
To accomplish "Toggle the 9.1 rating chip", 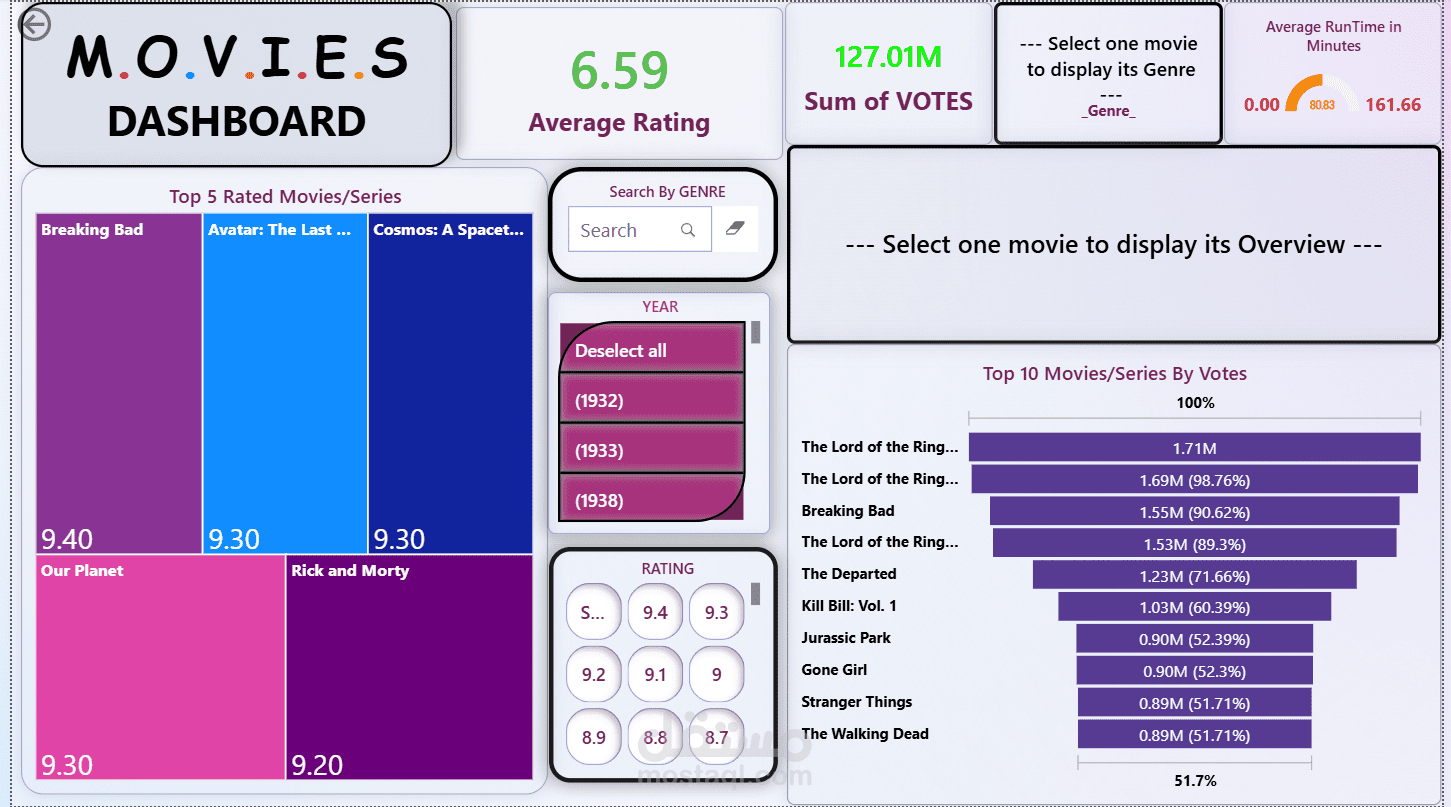I will coord(655,674).
